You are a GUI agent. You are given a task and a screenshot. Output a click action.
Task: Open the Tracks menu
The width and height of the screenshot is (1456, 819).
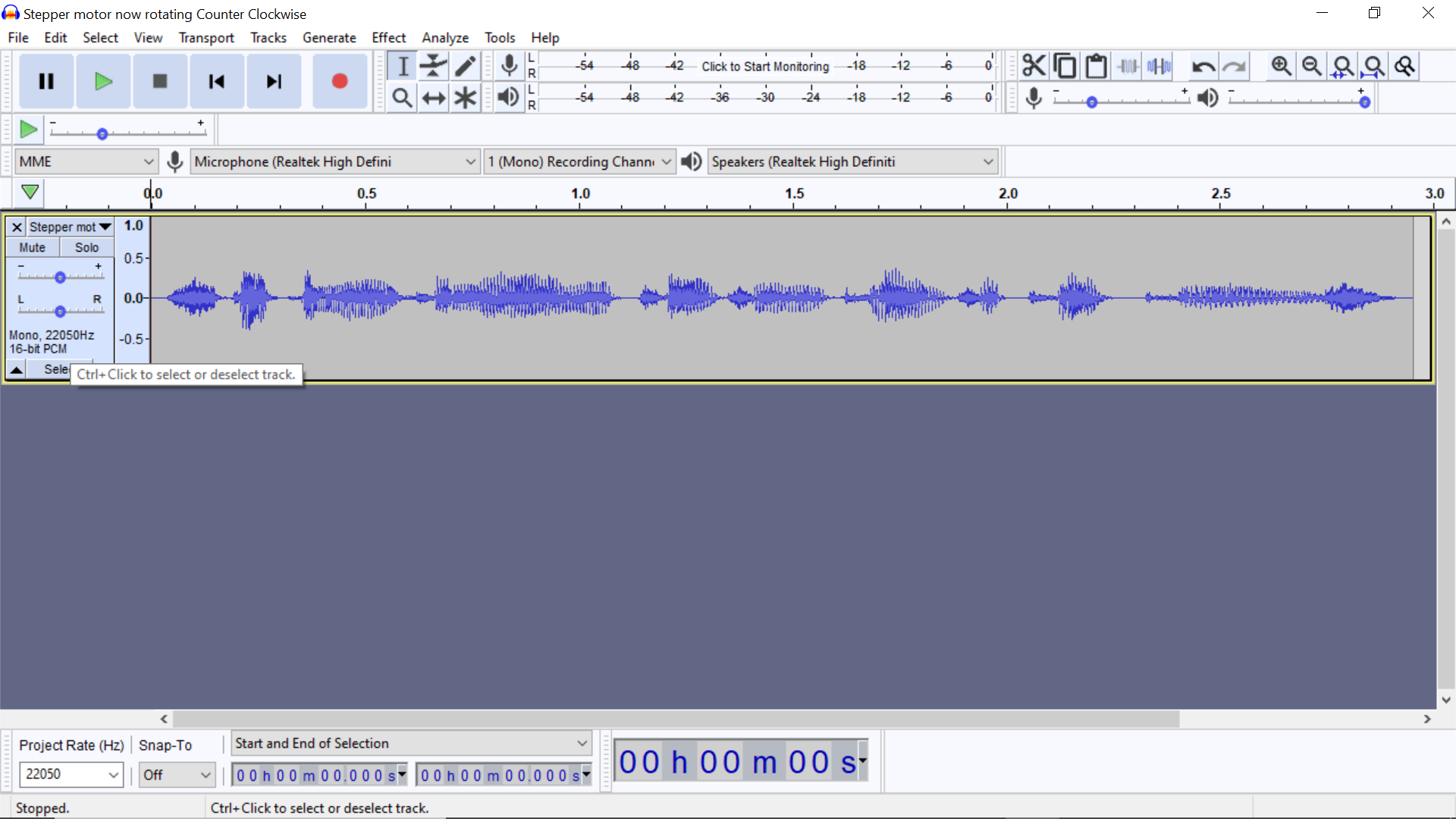click(268, 37)
